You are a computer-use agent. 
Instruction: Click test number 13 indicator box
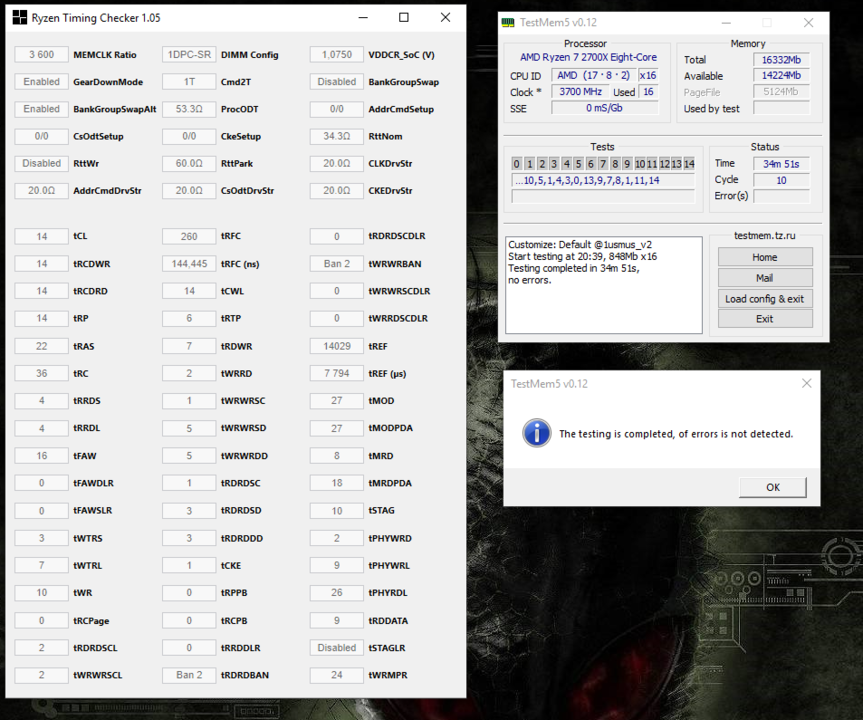(676, 163)
